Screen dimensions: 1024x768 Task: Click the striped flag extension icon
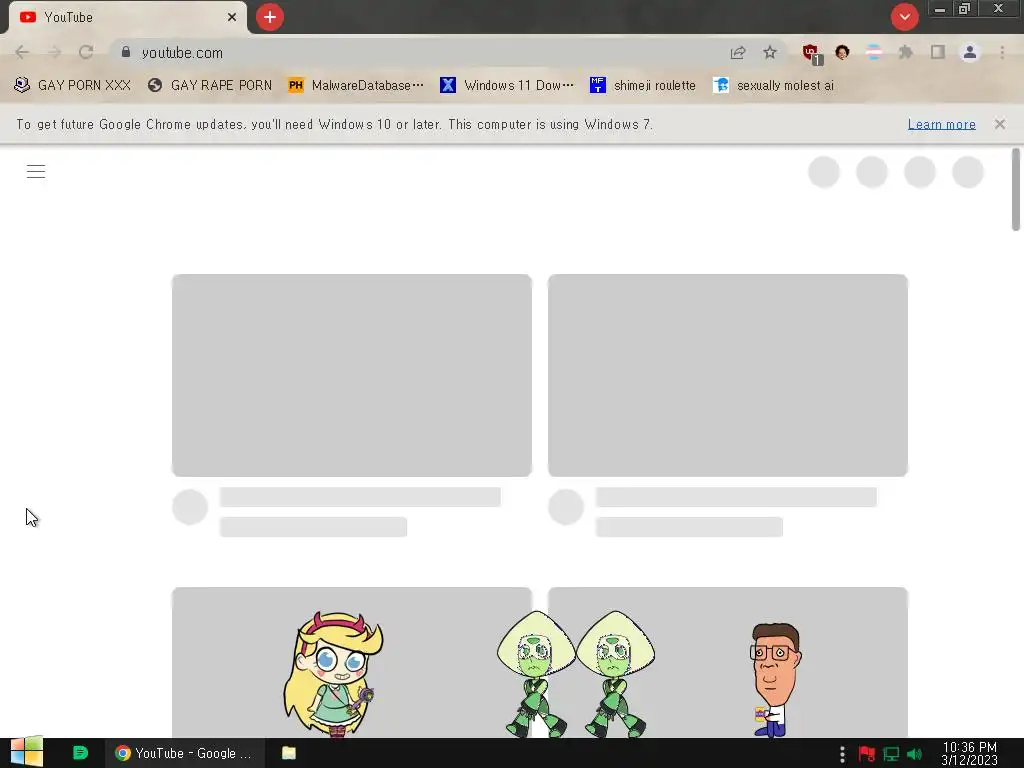[x=874, y=52]
